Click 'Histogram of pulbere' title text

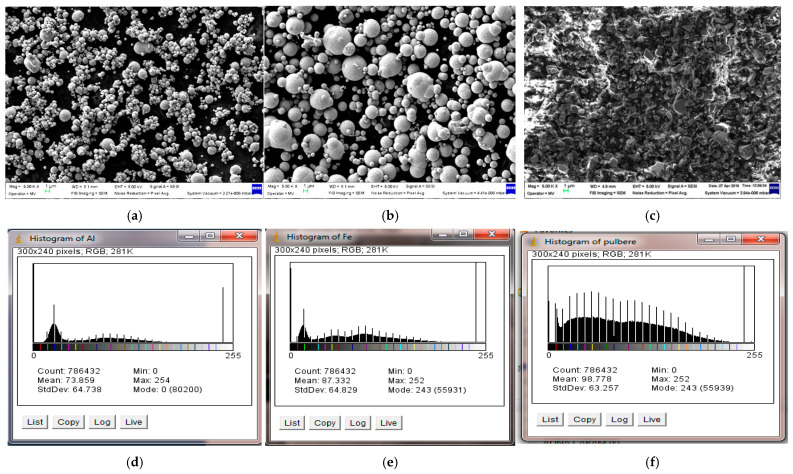coord(590,242)
